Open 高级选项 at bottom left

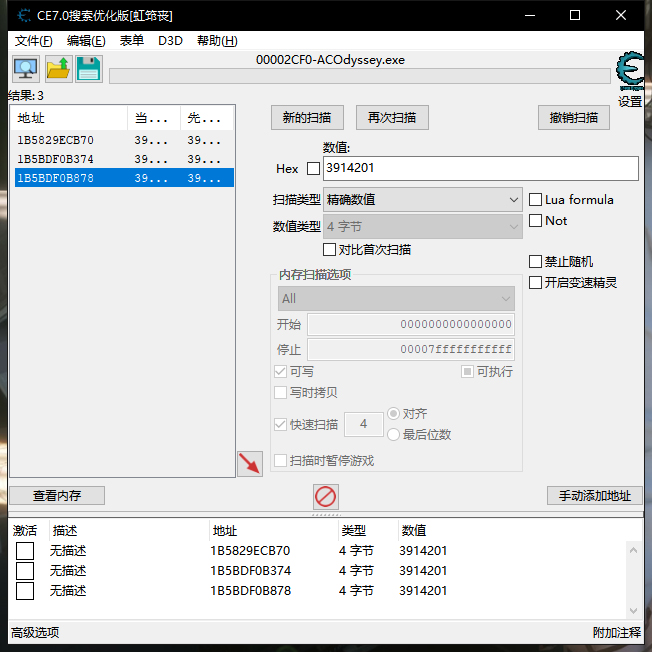point(35,632)
